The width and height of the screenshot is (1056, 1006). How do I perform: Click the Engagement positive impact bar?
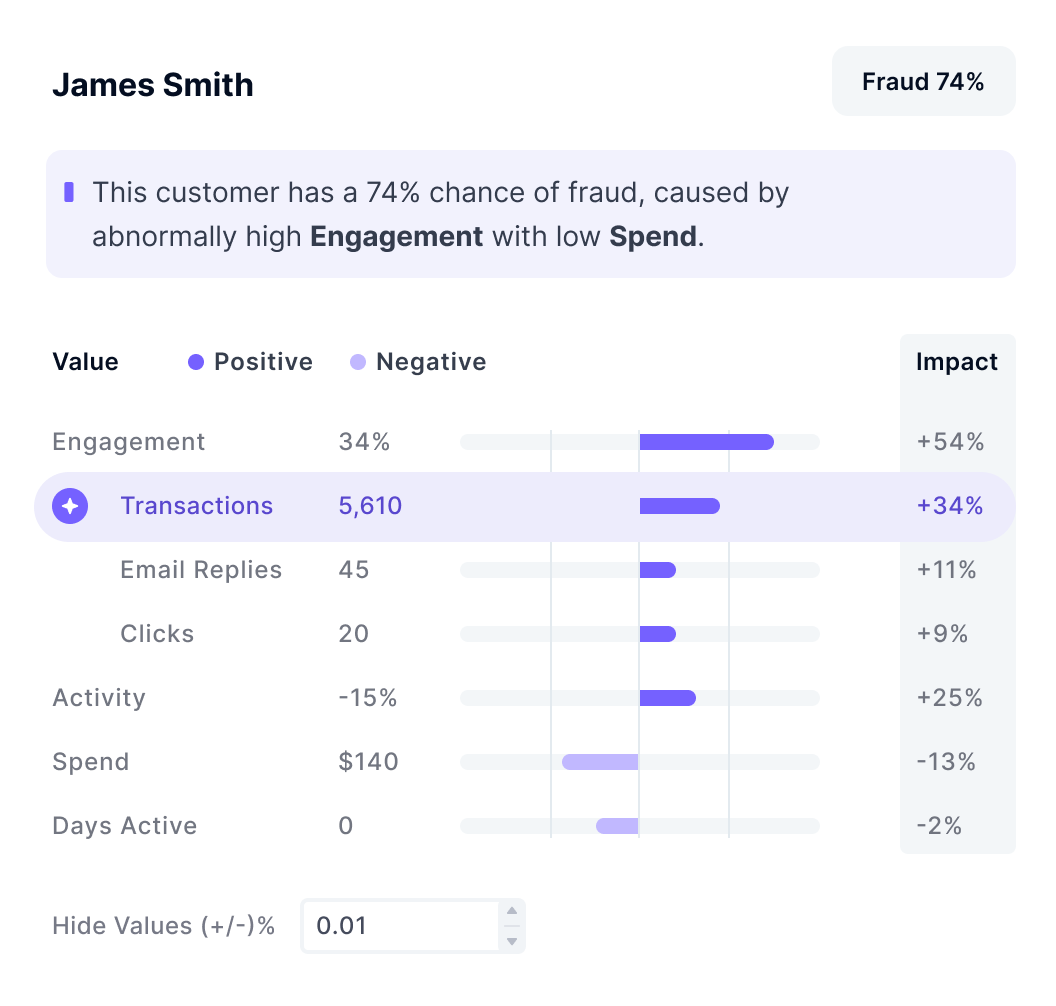(706, 442)
